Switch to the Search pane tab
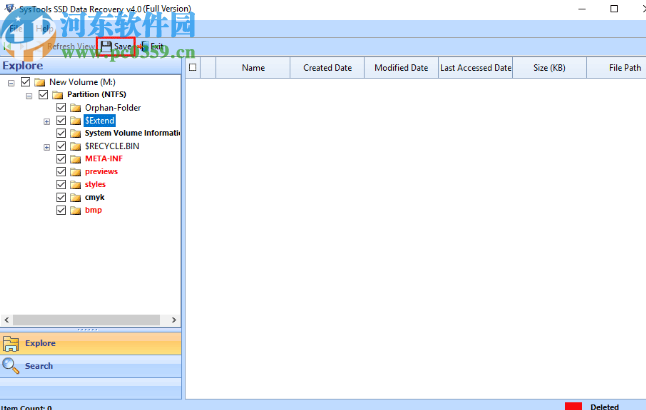 coord(91,365)
